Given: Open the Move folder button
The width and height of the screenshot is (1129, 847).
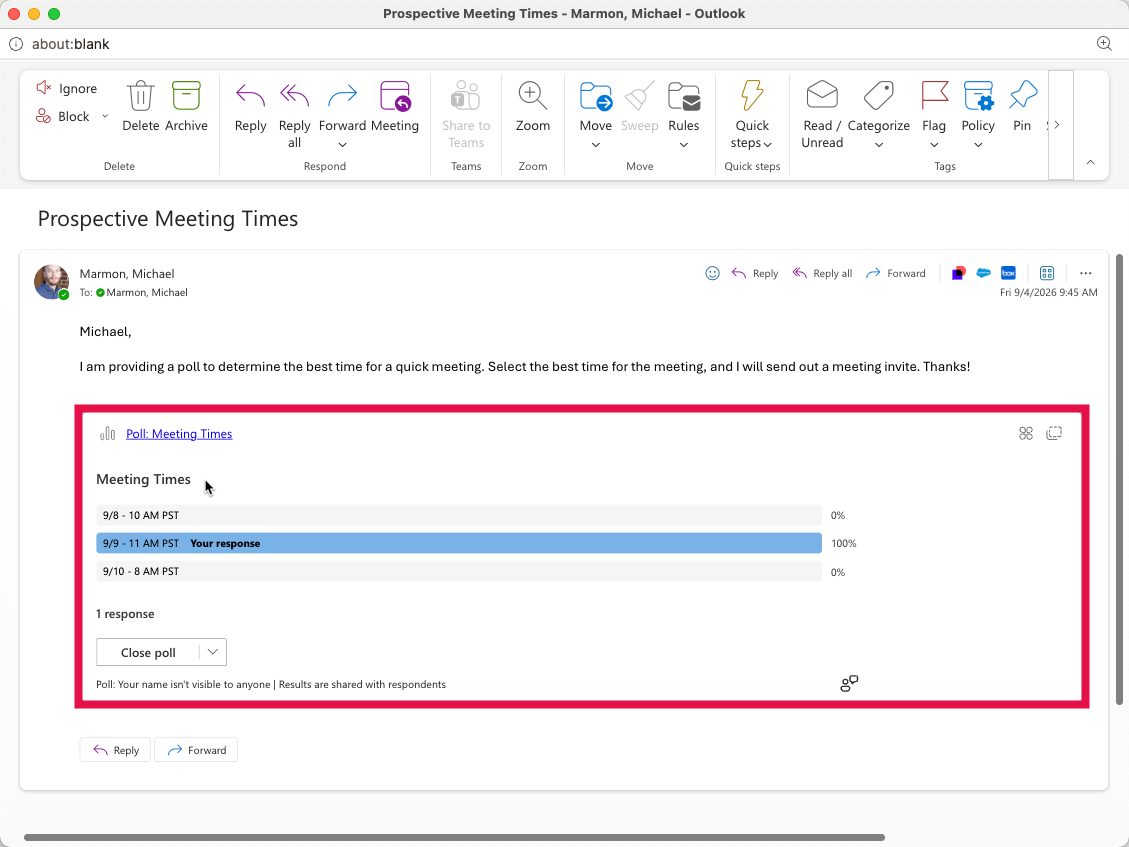Looking at the screenshot, I should [595, 106].
